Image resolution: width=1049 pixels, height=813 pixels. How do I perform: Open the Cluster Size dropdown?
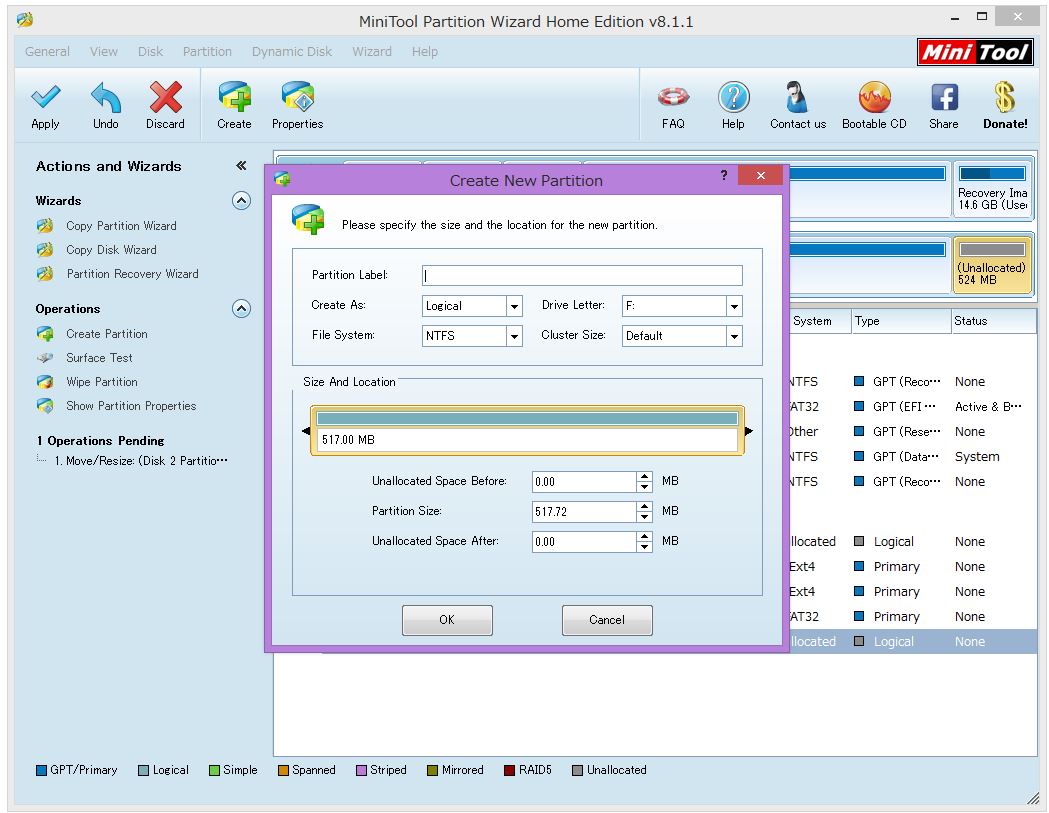[734, 336]
